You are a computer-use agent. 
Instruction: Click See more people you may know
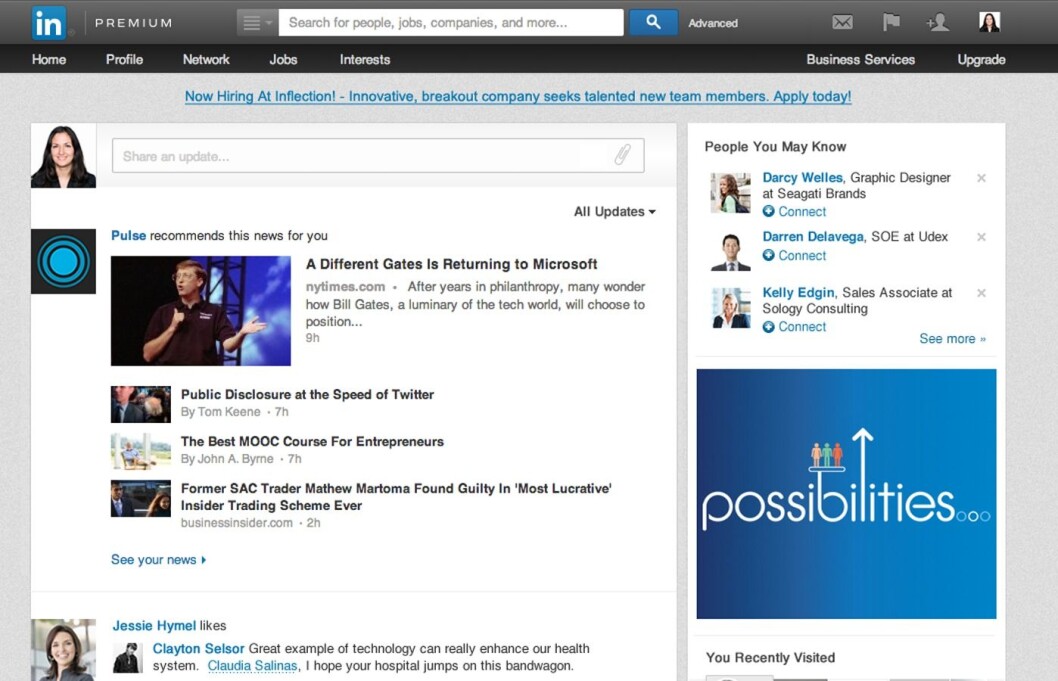pyautogui.click(x=952, y=339)
